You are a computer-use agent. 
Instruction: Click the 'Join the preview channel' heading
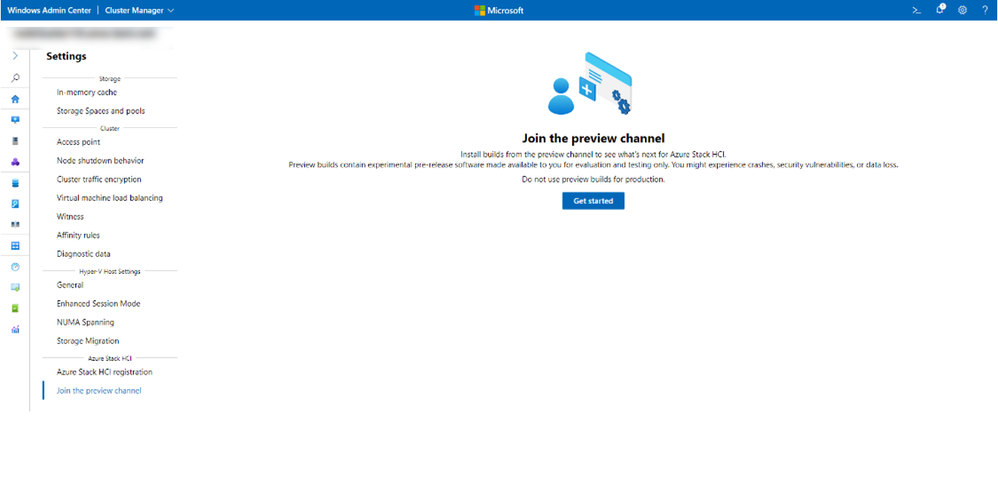pyautogui.click(x=593, y=137)
